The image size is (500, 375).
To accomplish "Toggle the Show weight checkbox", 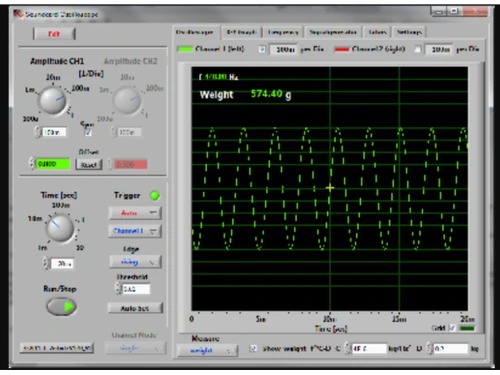I will click(x=253, y=348).
